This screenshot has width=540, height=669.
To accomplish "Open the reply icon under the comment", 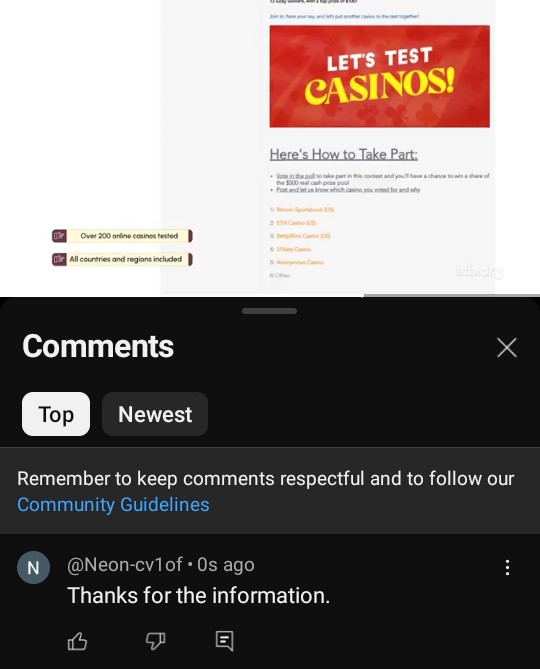I will 225,641.
